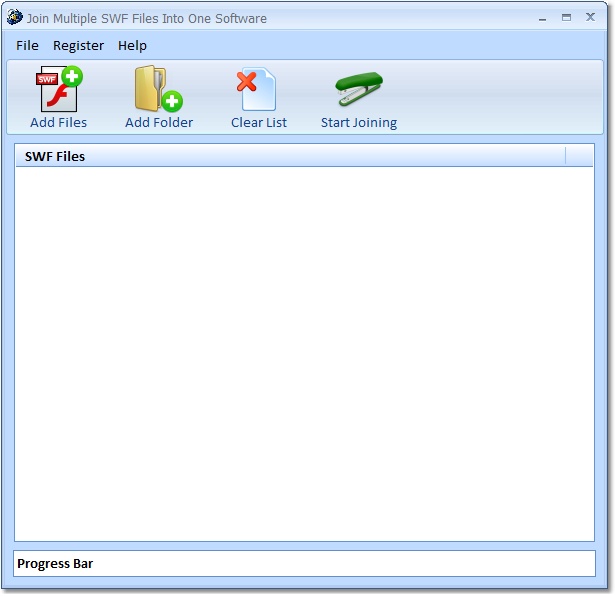
Task: Click the Add Files SWF icon
Action: 59,89
